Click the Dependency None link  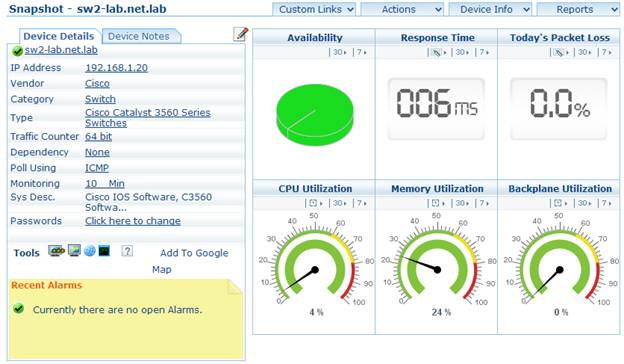click(98, 152)
